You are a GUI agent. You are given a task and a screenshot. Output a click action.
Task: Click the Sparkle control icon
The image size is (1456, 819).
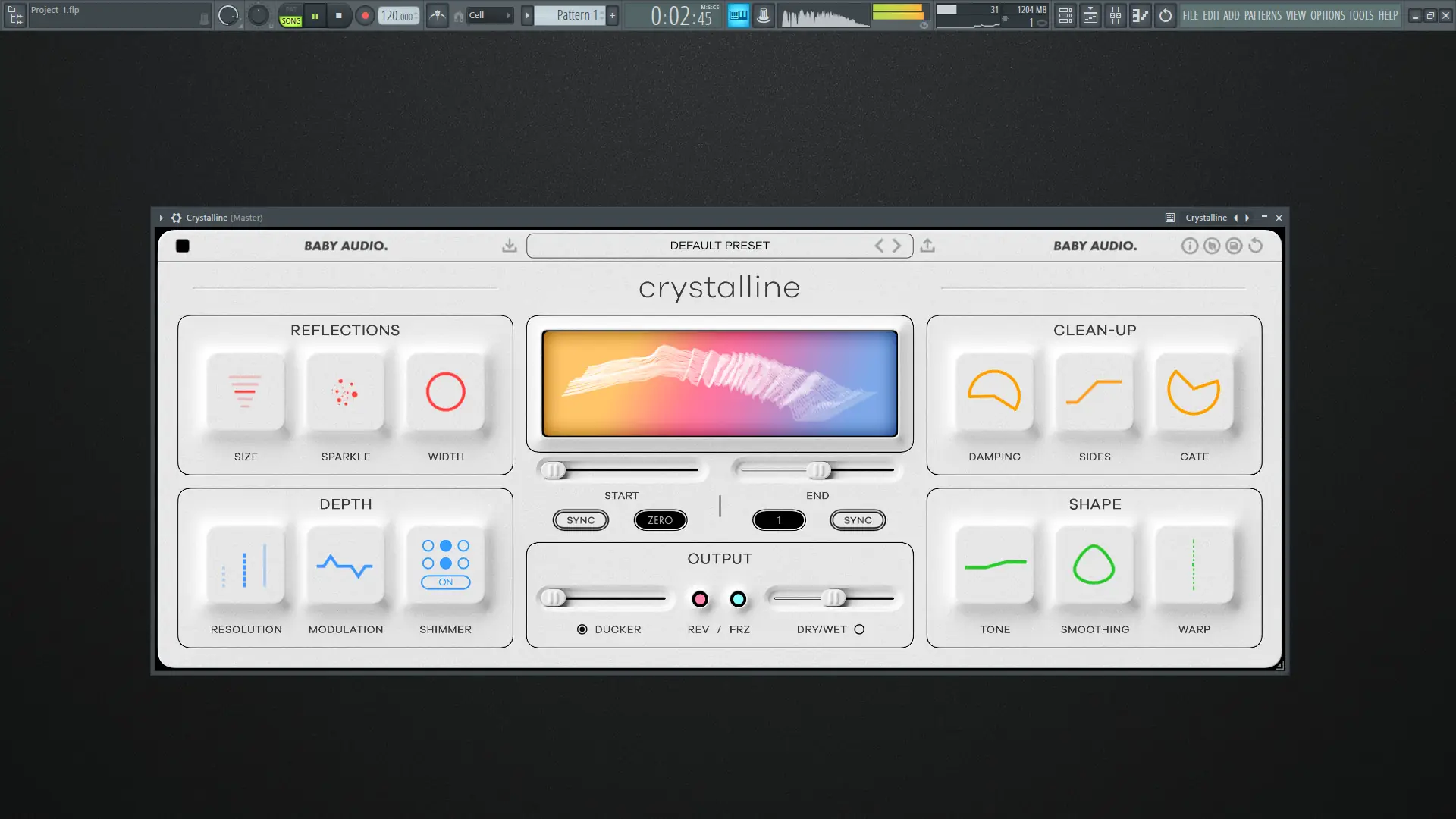(x=345, y=392)
